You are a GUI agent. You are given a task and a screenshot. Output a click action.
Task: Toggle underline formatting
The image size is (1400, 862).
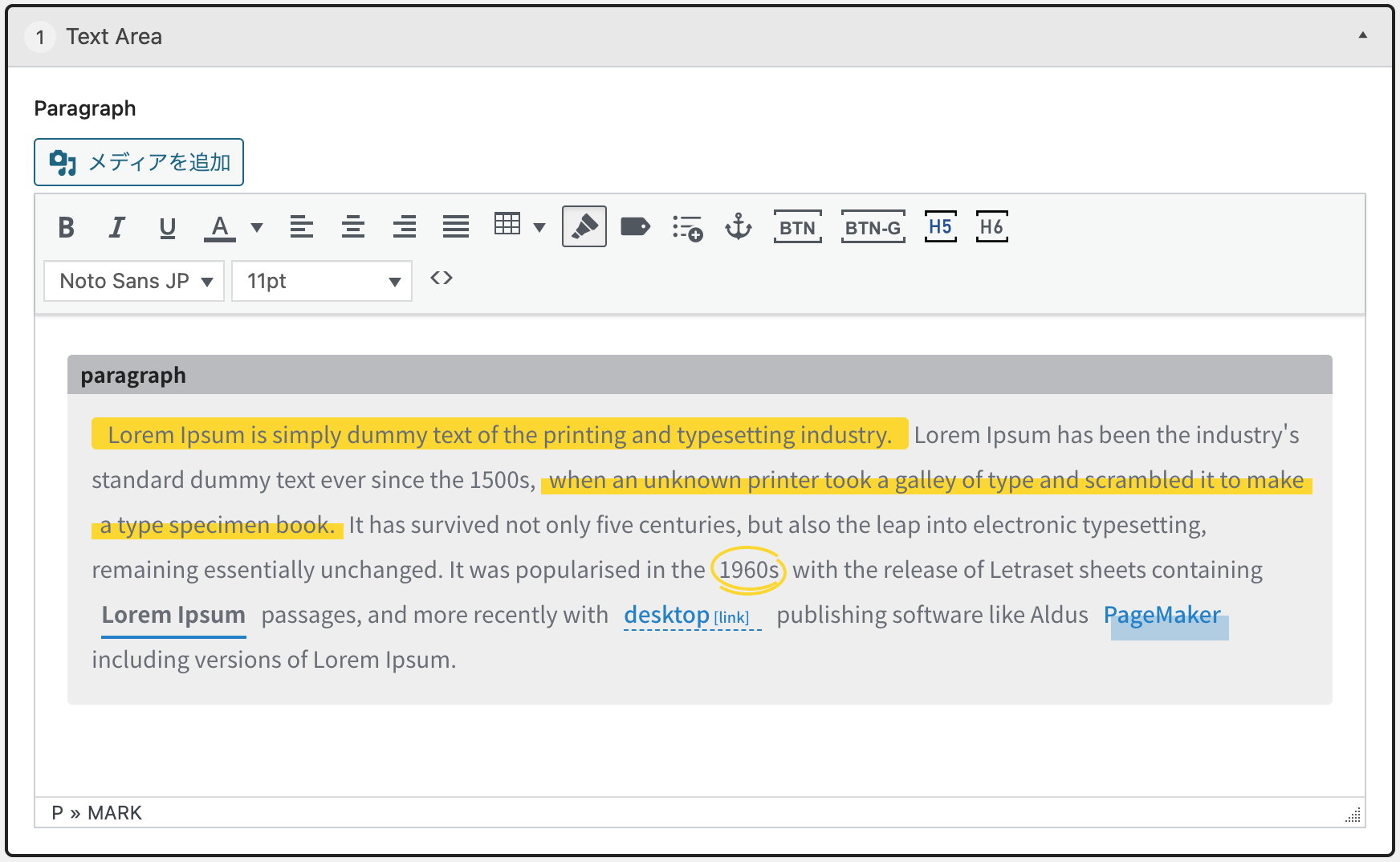(x=167, y=228)
